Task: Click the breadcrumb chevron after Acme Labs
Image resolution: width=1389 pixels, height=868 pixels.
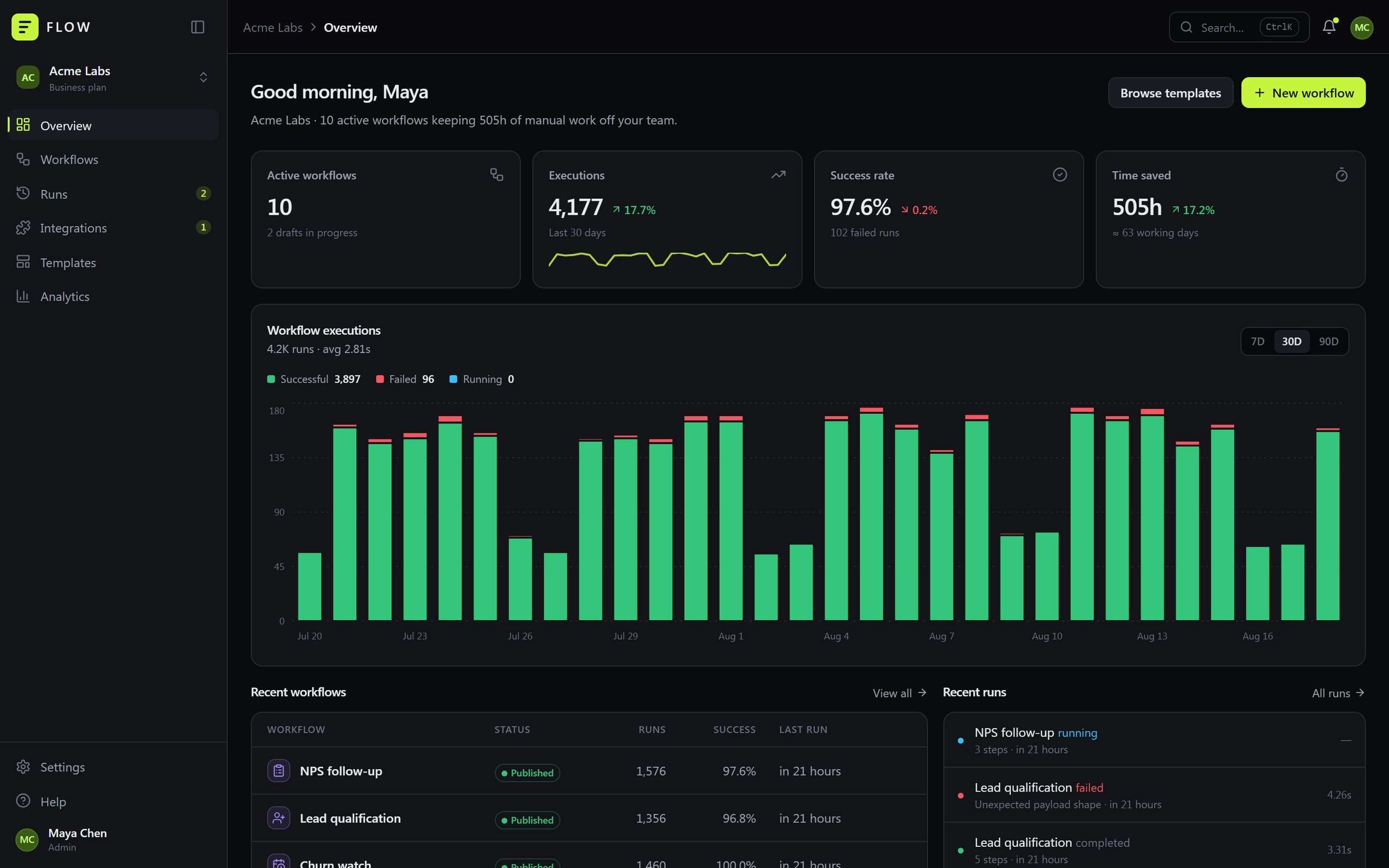Action: [x=314, y=27]
